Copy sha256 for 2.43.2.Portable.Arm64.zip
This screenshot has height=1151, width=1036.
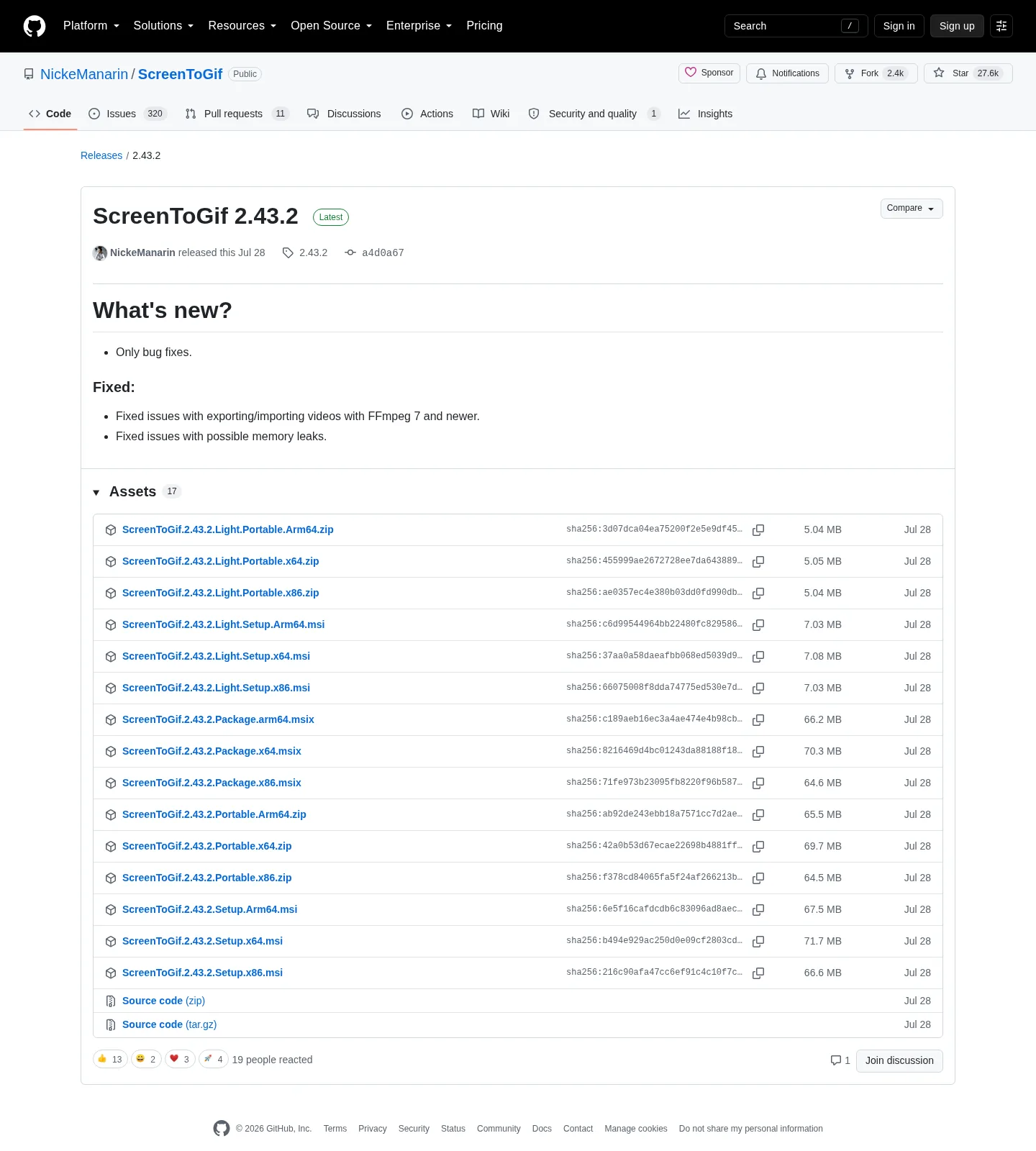coord(758,815)
